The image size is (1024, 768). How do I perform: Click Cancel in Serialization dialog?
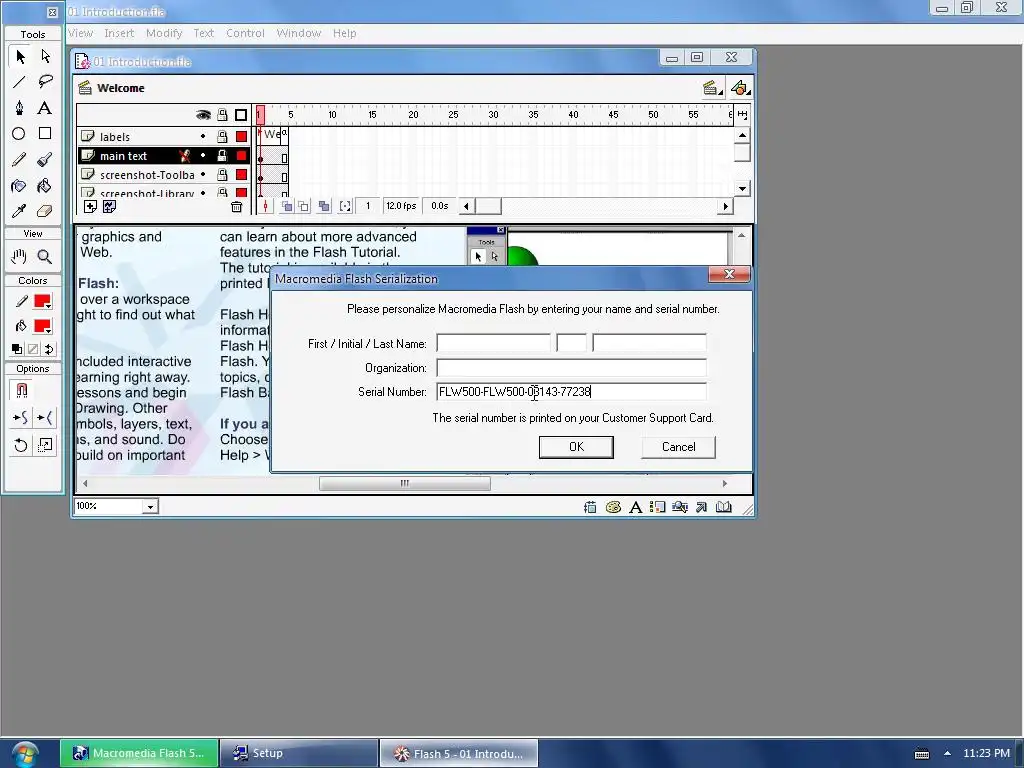tap(679, 447)
